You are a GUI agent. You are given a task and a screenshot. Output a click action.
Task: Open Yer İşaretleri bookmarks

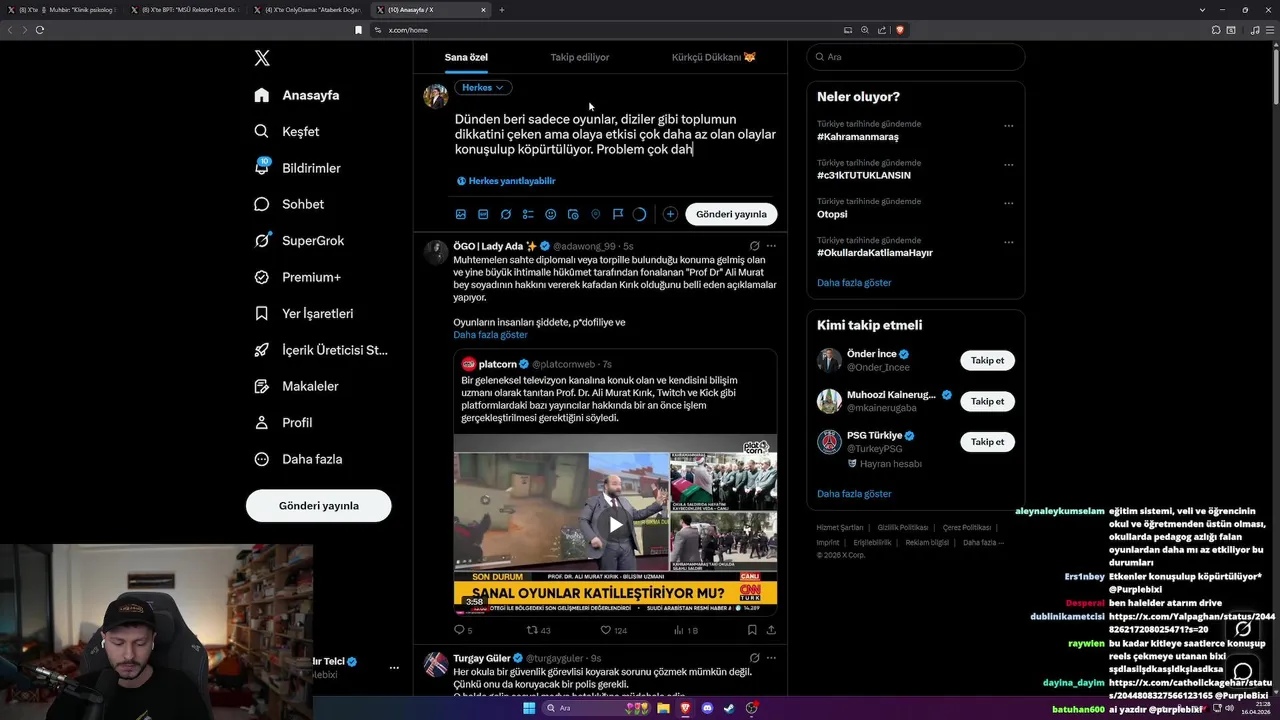click(x=304, y=313)
